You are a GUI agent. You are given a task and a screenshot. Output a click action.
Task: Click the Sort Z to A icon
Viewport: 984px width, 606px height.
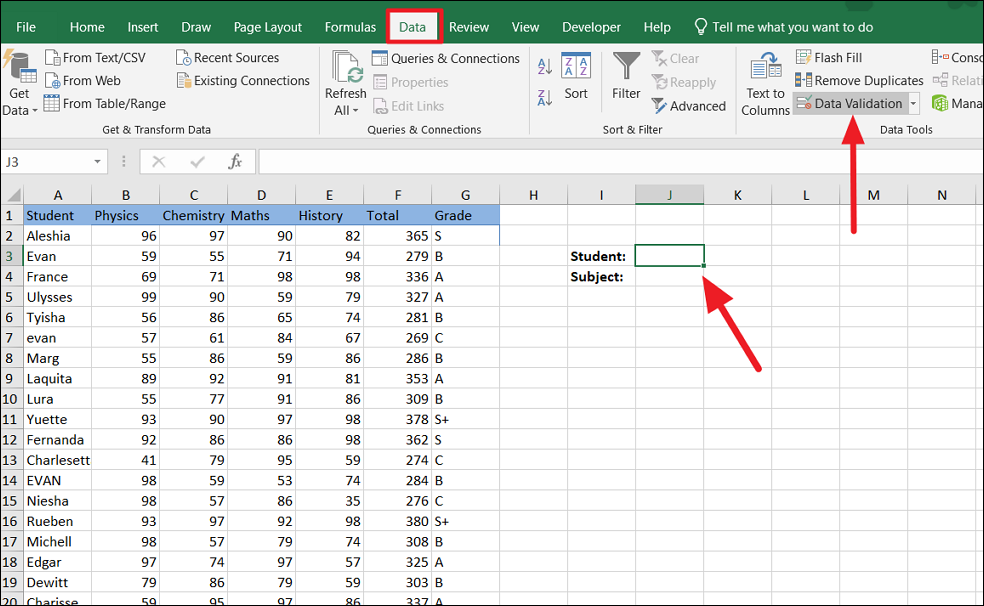[x=545, y=97]
